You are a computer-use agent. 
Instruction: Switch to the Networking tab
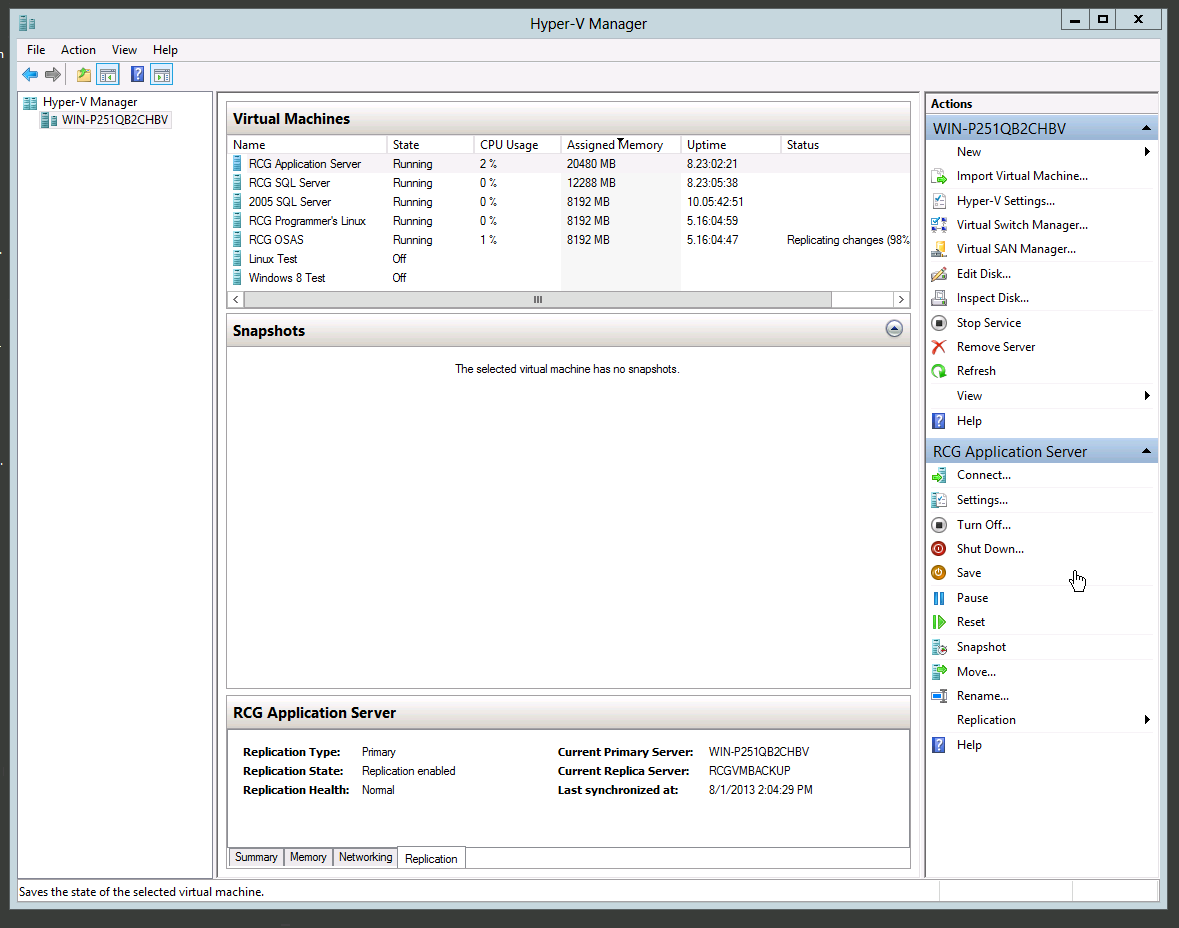click(365, 857)
